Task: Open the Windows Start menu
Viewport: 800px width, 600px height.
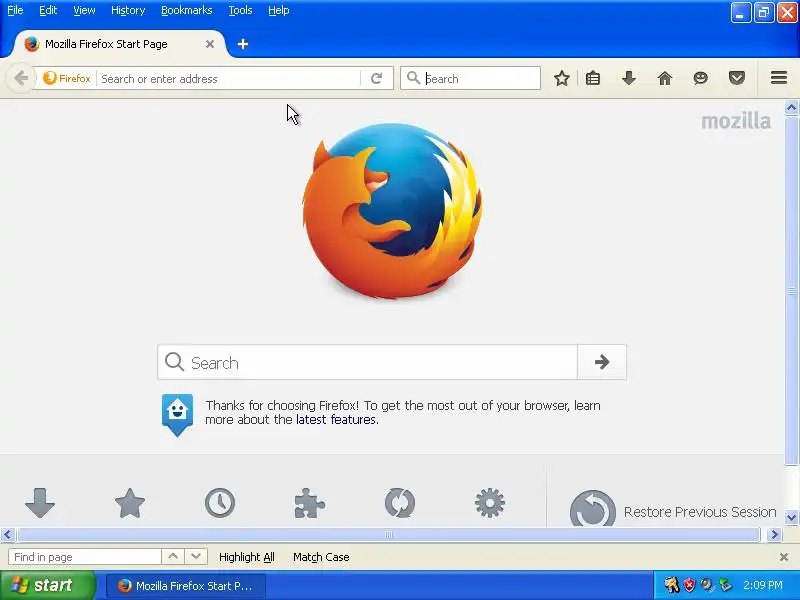Action: (47, 585)
